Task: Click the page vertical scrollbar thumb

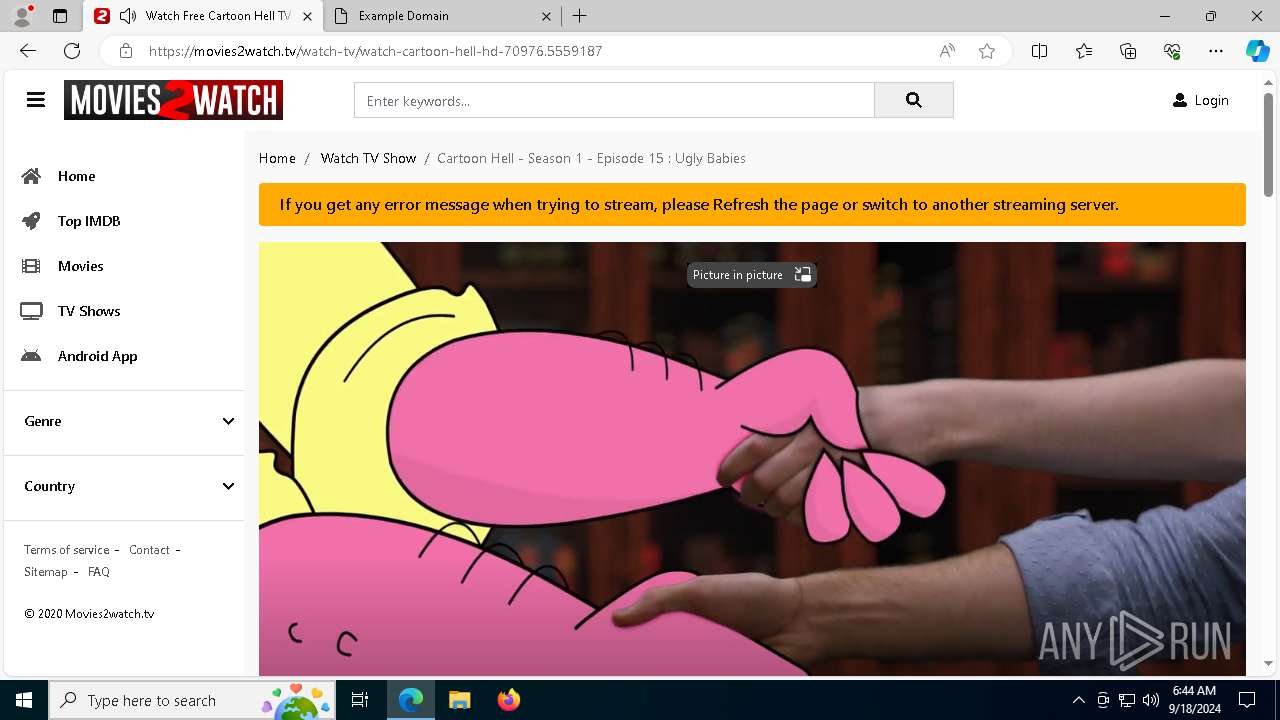Action: (1268, 144)
